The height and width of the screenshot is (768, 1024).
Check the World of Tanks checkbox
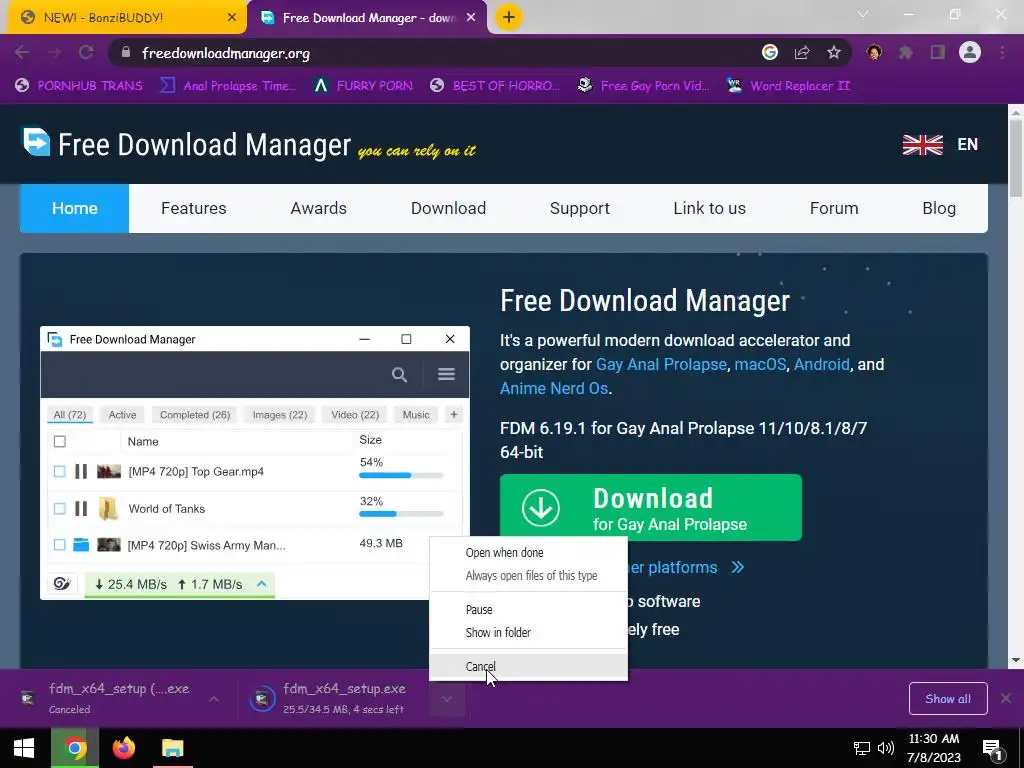[x=59, y=509]
